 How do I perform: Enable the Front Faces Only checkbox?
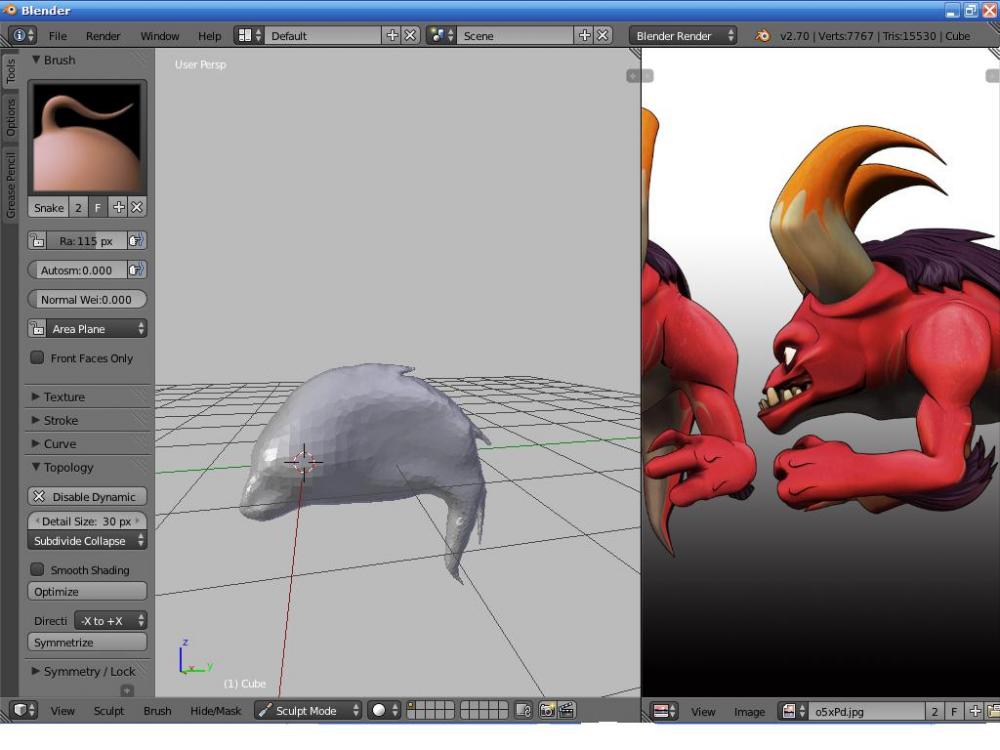click(37, 358)
